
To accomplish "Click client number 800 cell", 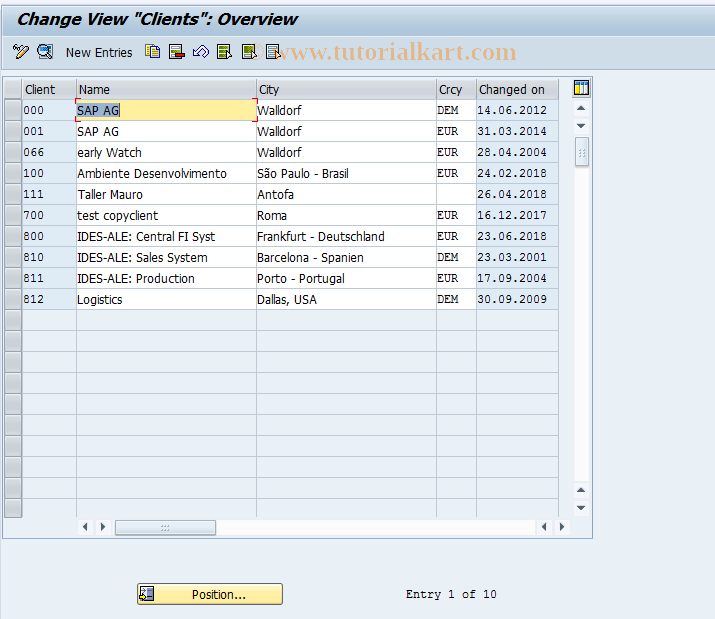I will coord(49,236).
